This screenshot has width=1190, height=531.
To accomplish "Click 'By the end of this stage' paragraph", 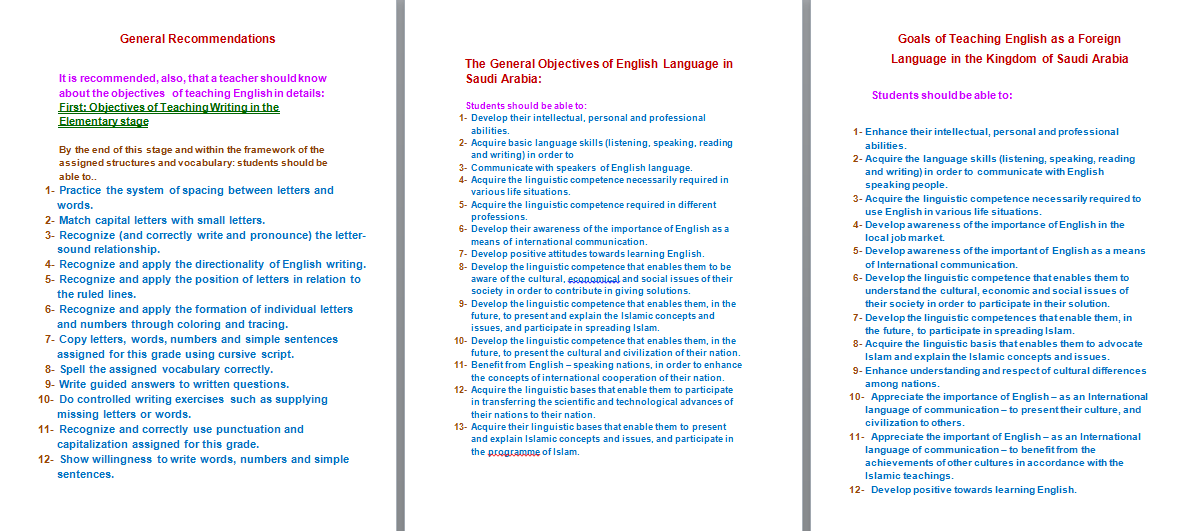I will click(x=193, y=162).
